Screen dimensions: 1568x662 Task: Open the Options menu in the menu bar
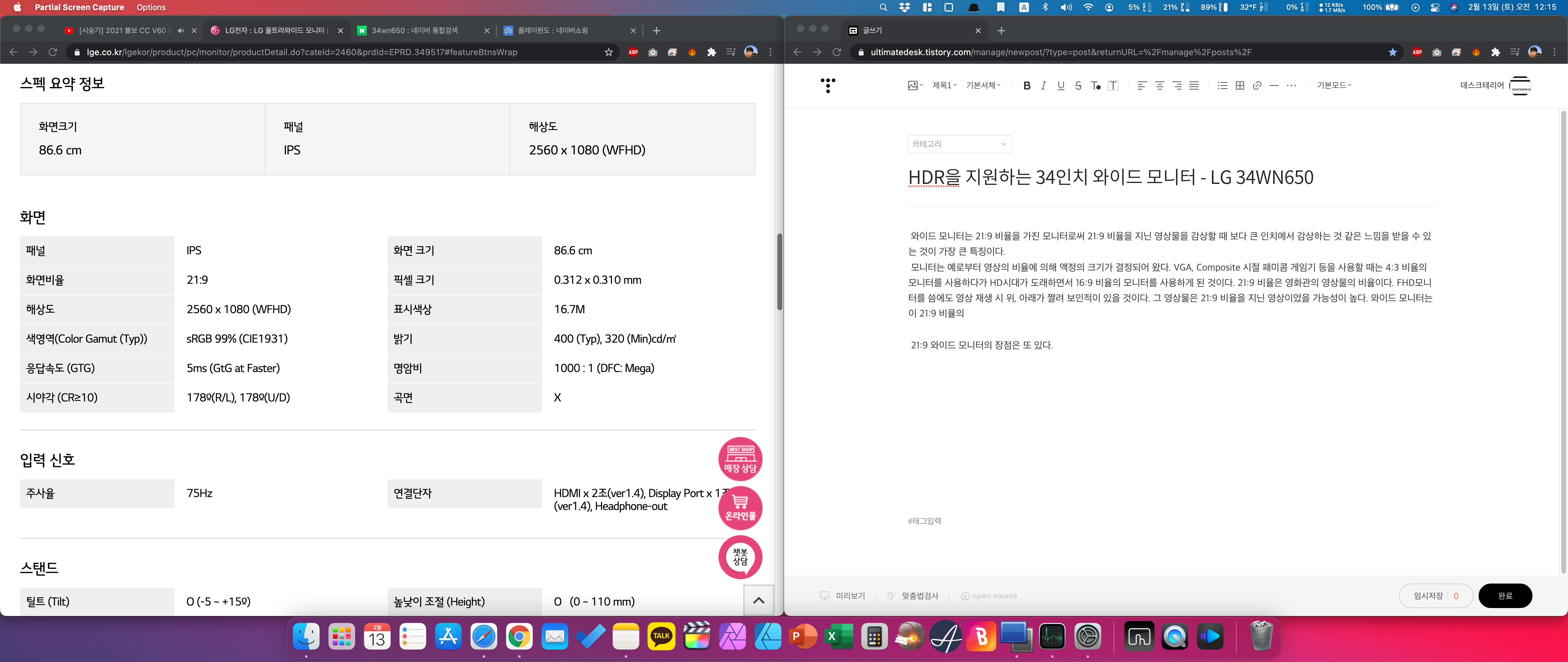click(151, 7)
